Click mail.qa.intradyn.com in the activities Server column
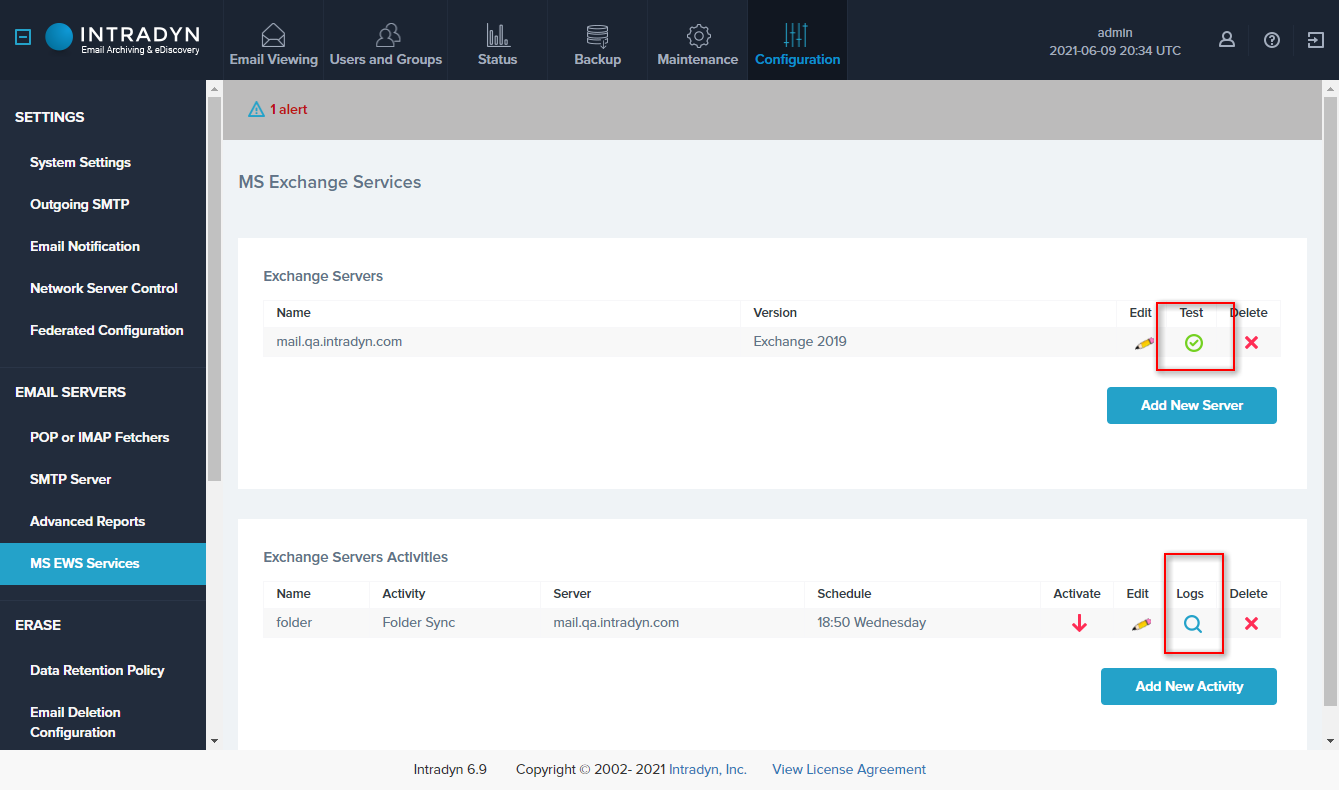Screen dimensions: 1339x790 tap(616, 622)
